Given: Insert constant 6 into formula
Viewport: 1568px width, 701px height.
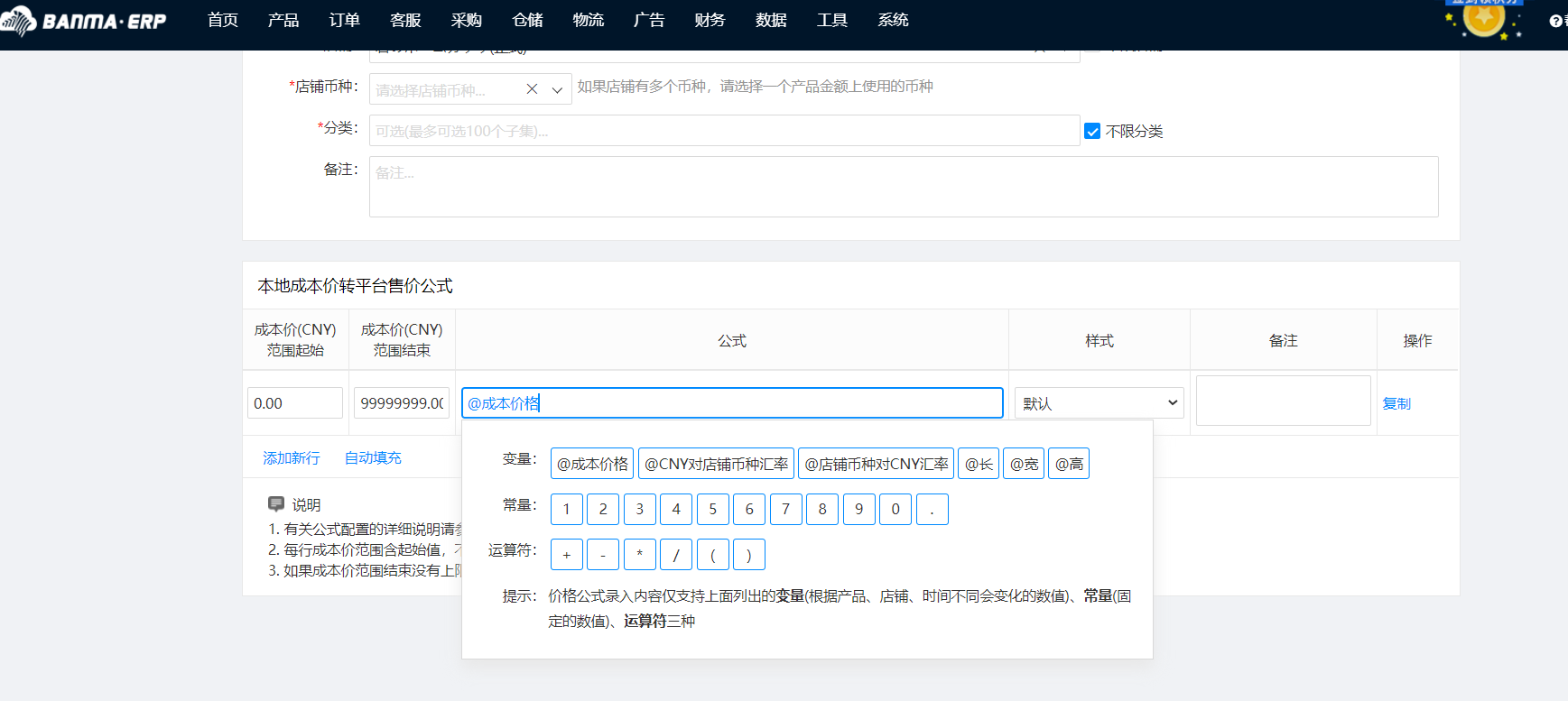Looking at the screenshot, I should click(749, 509).
